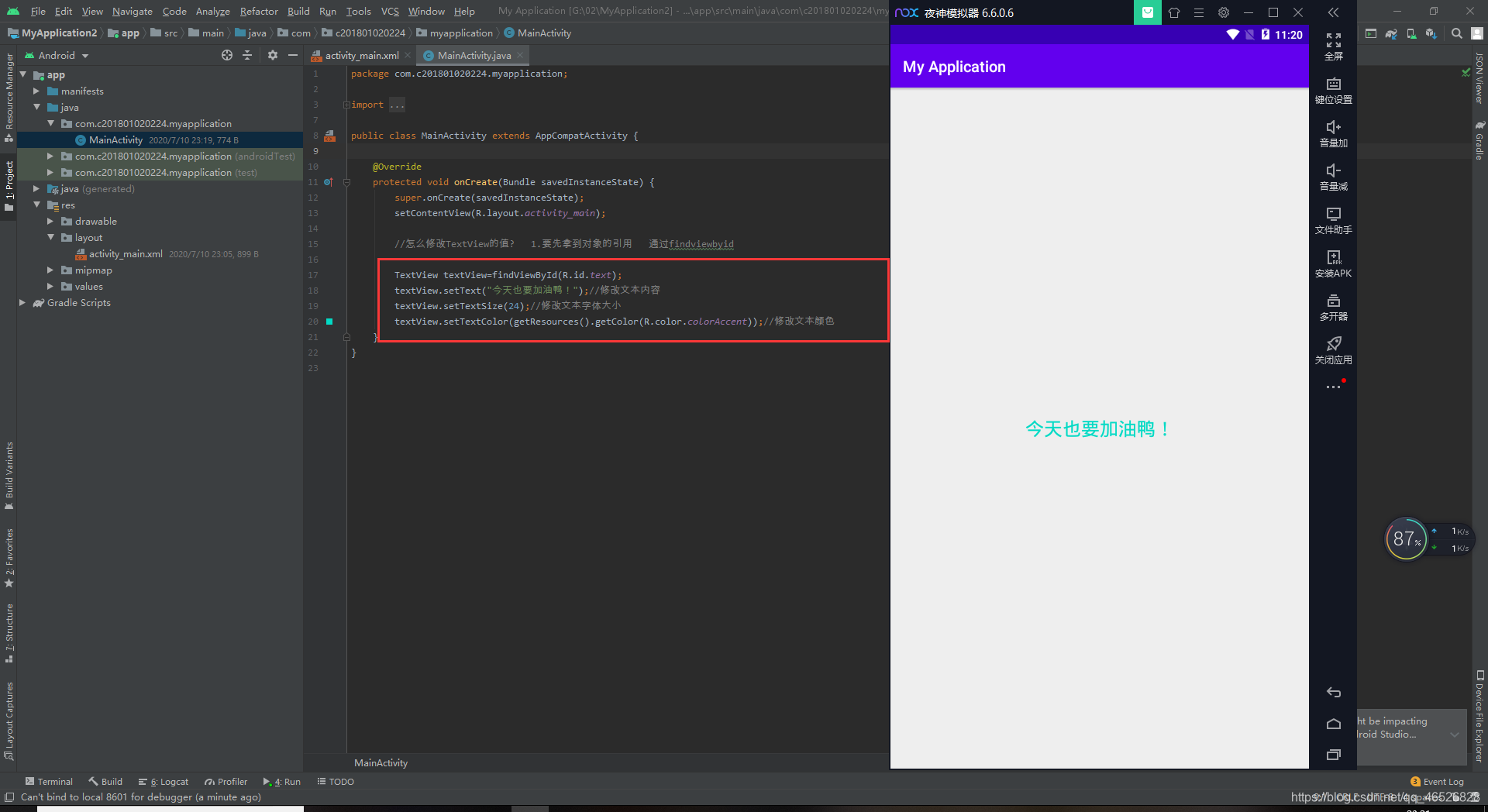
Task: Toggle Structure tool window
Action: [9, 633]
